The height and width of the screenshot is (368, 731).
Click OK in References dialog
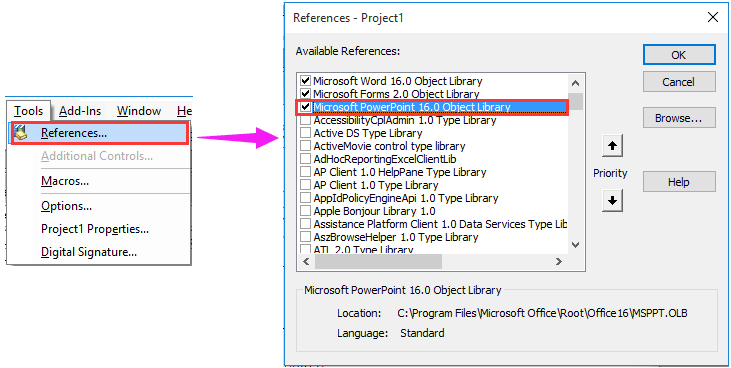click(679, 55)
